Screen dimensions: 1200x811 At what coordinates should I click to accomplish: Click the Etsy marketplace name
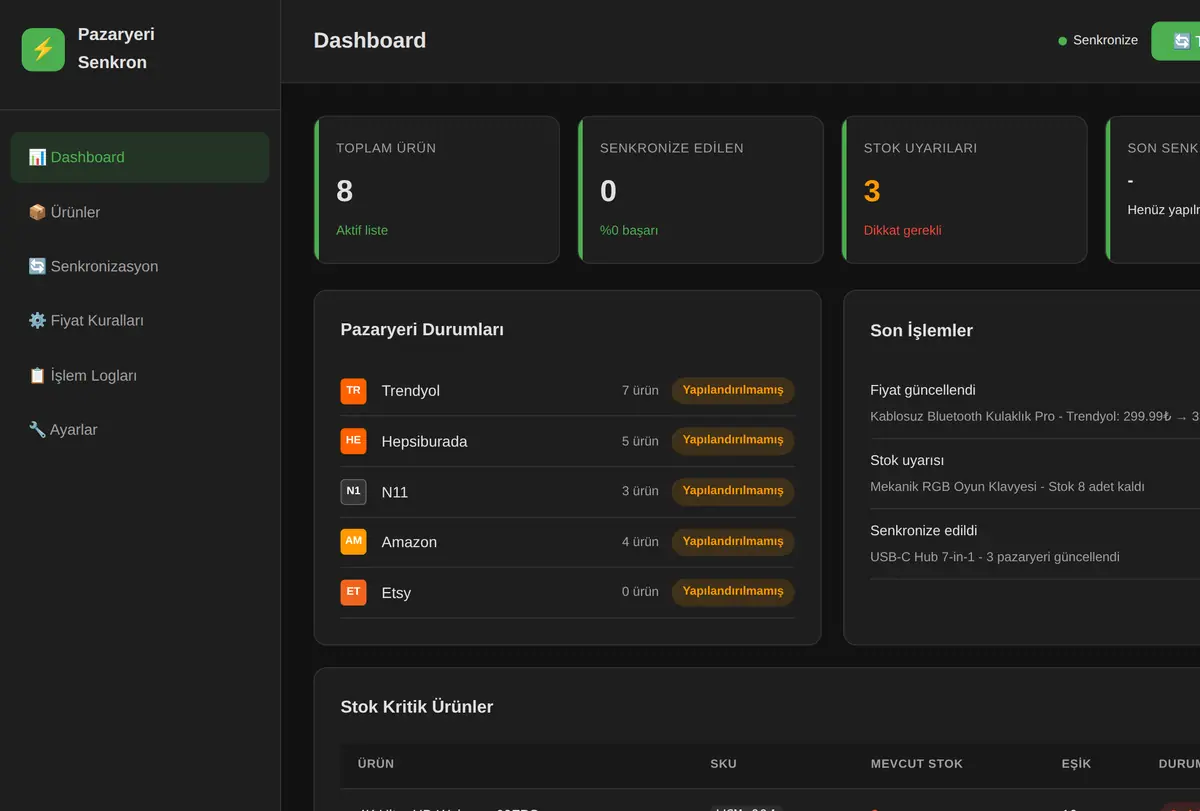[x=396, y=592]
